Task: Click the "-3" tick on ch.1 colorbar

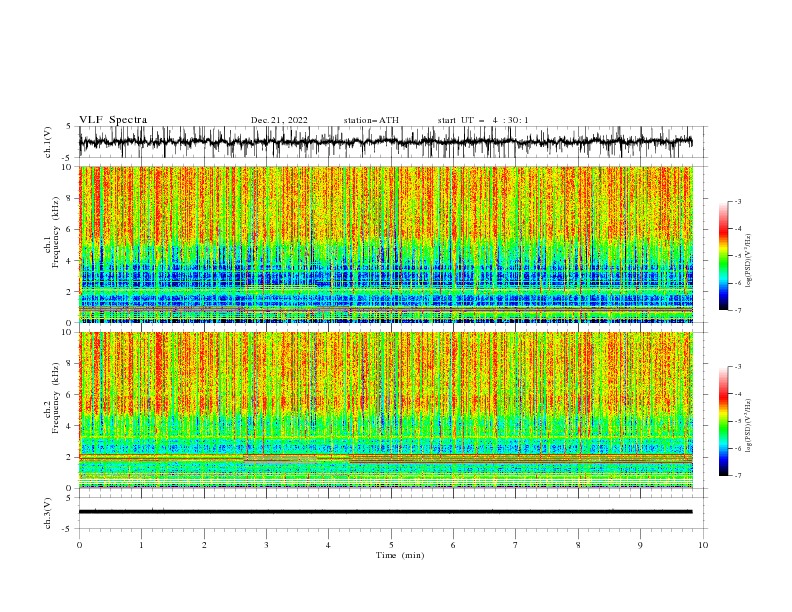Action: 737,201
